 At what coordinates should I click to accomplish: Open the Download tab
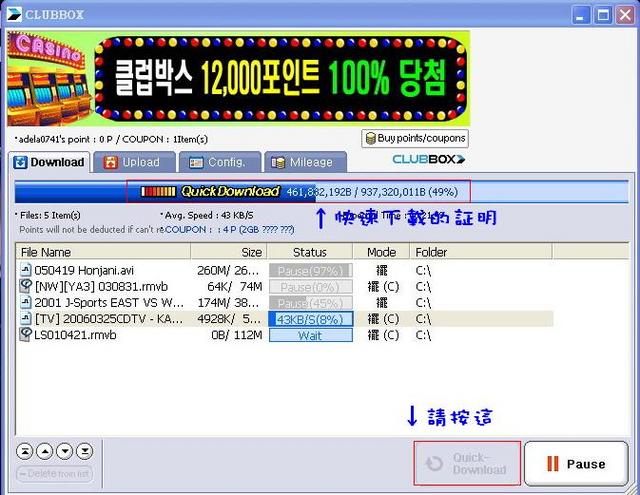coord(49,162)
